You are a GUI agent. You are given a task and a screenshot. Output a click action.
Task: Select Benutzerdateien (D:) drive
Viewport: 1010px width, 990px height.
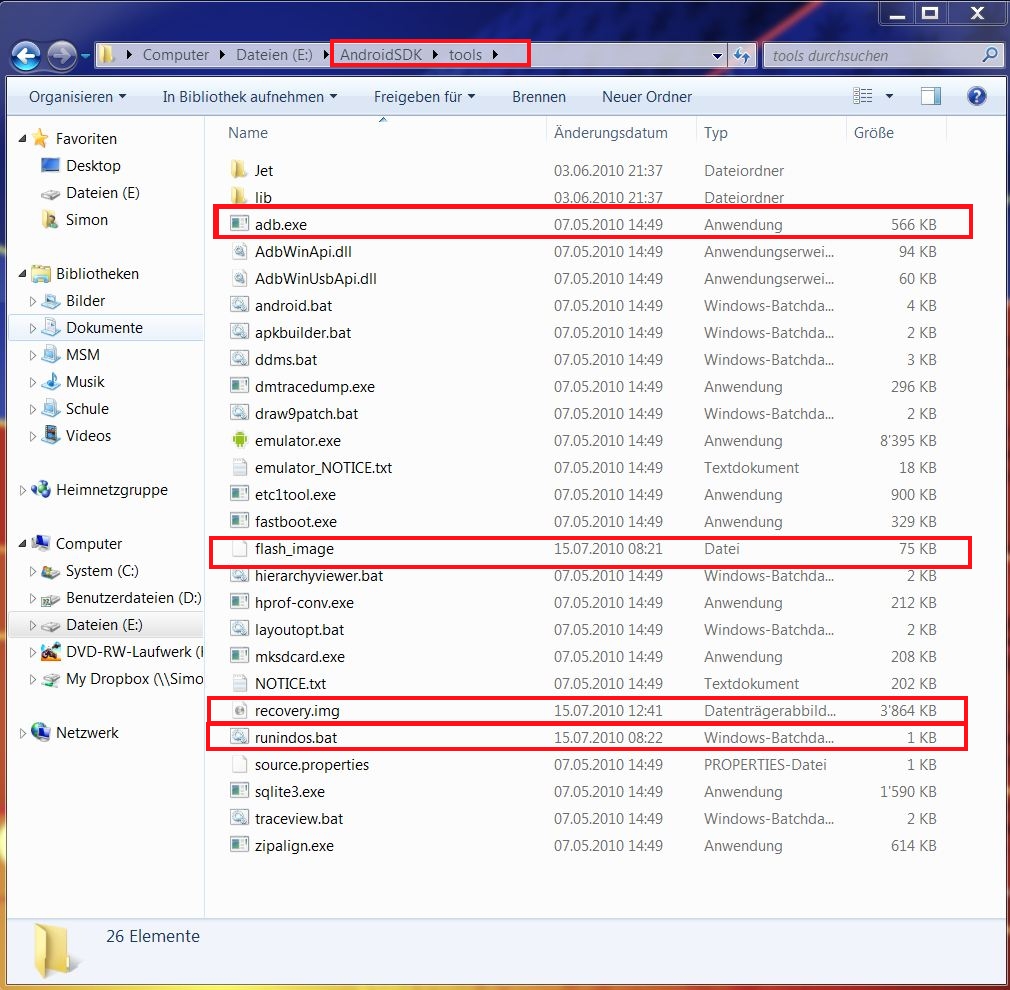pyautogui.click(x=133, y=598)
